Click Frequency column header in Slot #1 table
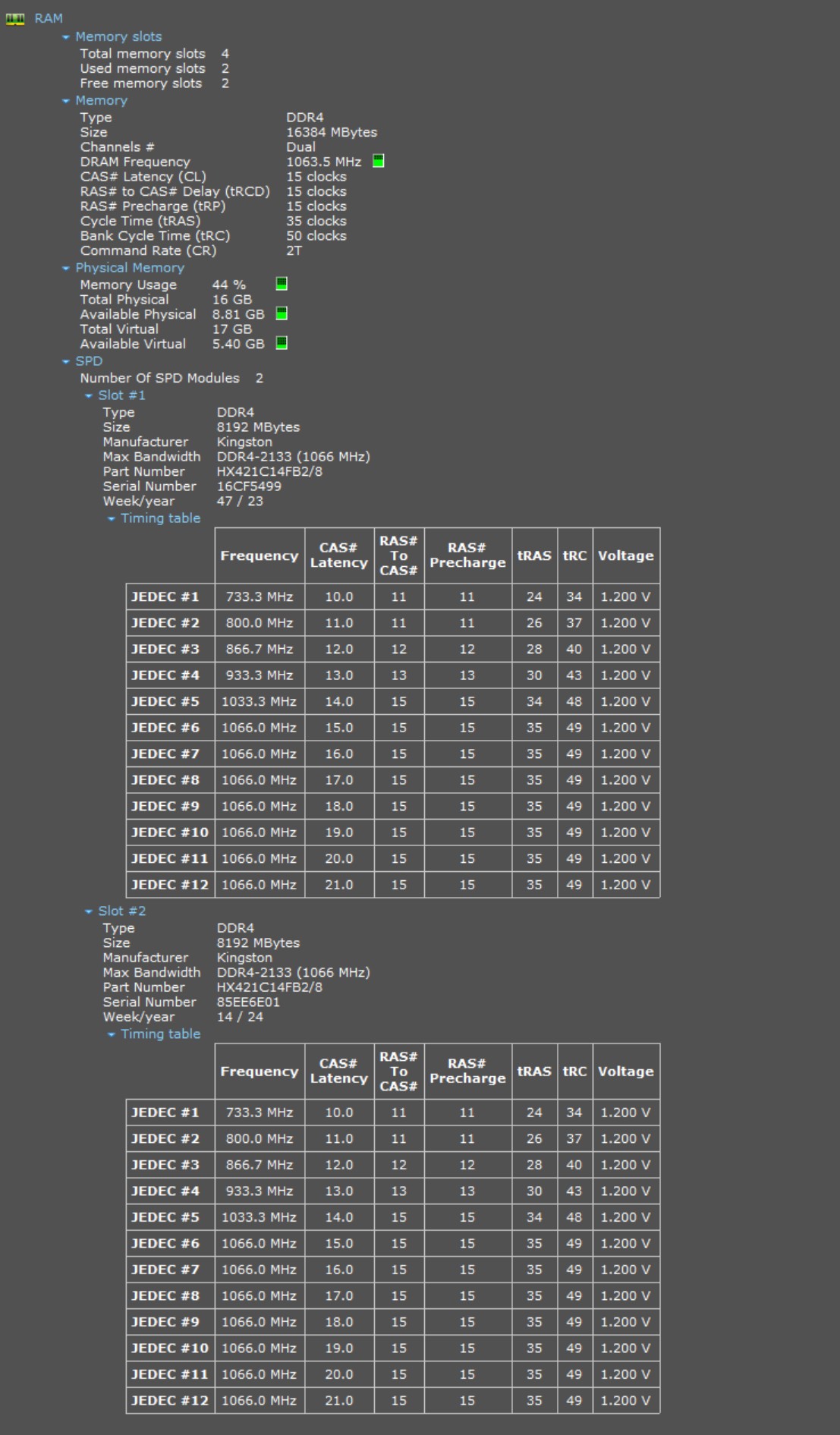The height and width of the screenshot is (1435, 840). (259, 555)
